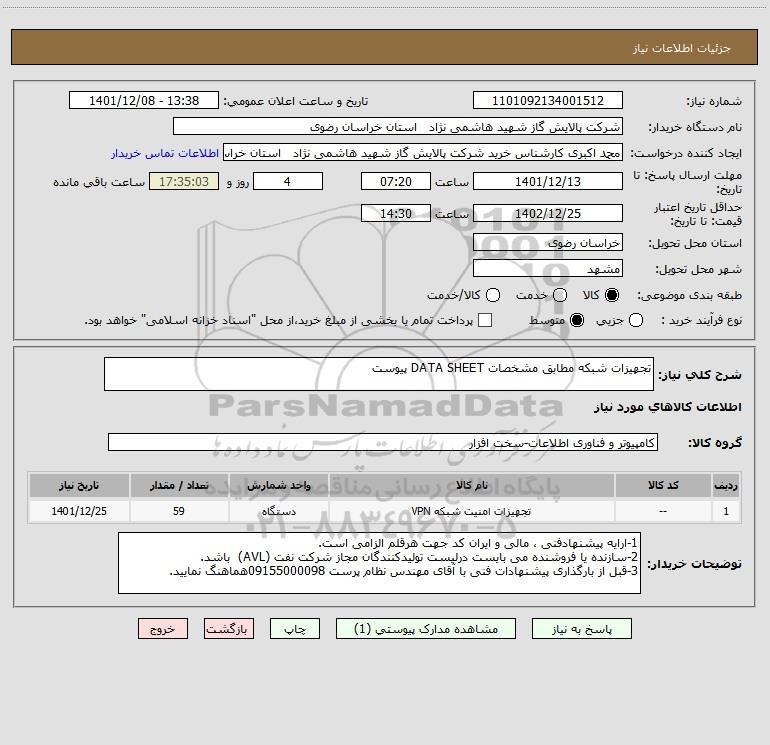The width and height of the screenshot is (770, 745).
Task: Click the بازگشت back button
Action: 229,629
